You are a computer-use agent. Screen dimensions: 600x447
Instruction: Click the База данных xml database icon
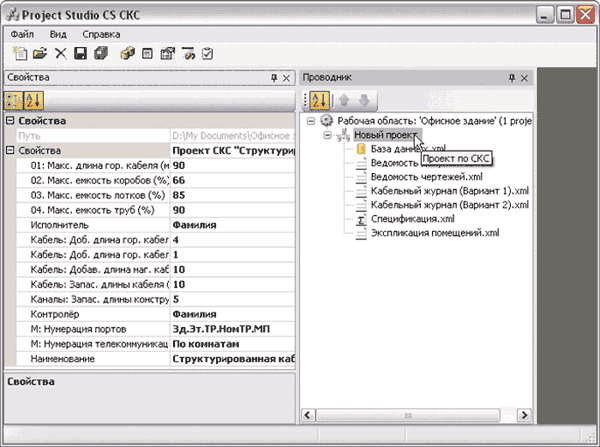coord(361,149)
